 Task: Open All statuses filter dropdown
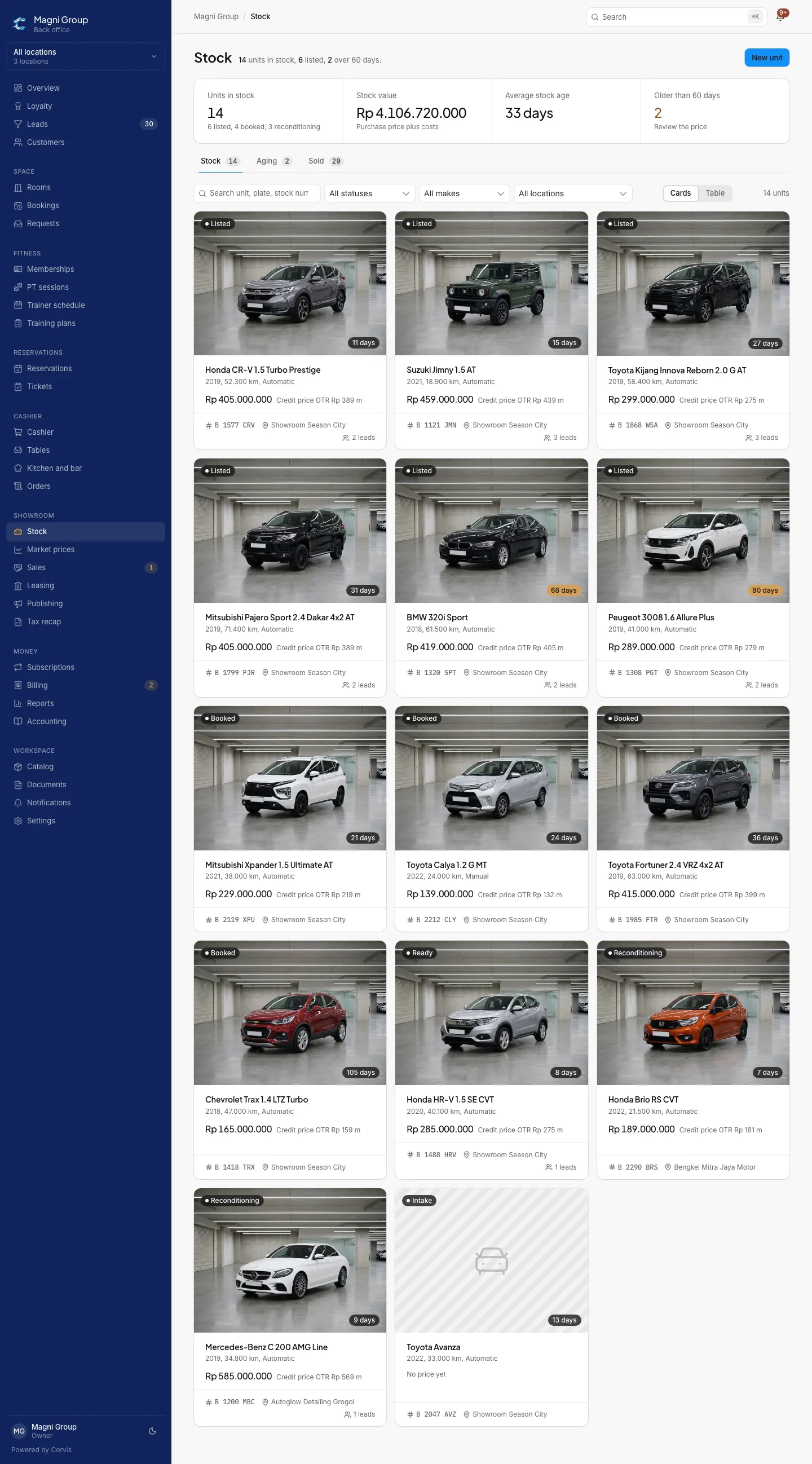369,193
